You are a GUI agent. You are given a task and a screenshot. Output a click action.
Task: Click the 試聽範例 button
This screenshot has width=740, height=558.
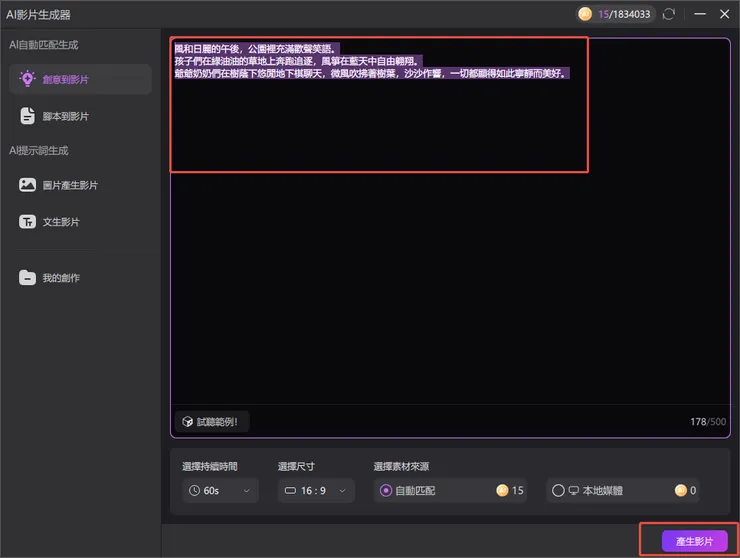coord(212,422)
